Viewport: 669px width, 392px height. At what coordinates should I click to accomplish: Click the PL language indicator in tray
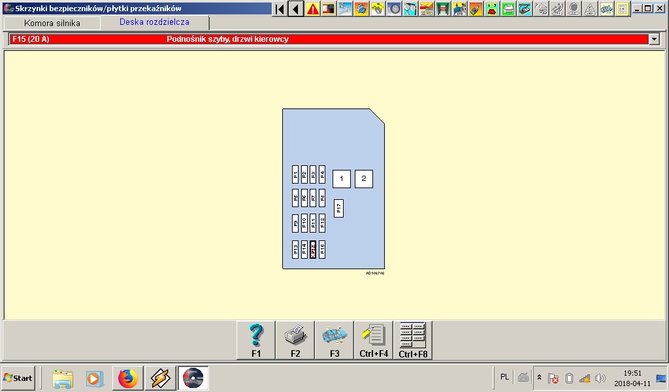point(504,377)
